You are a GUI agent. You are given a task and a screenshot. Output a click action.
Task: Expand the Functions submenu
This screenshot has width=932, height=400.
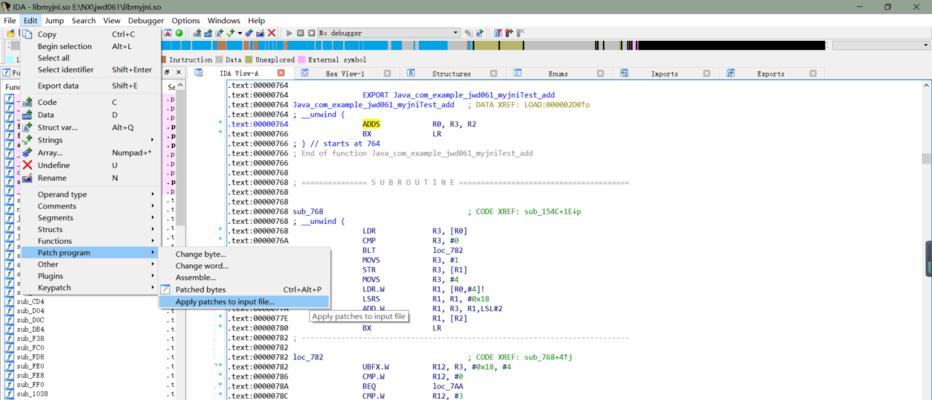click(91, 241)
